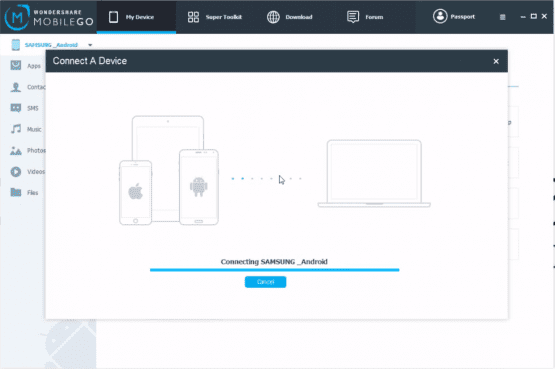The height and width of the screenshot is (369, 555).
Task: Open the Super Toolkit tab
Action: coord(215,17)
